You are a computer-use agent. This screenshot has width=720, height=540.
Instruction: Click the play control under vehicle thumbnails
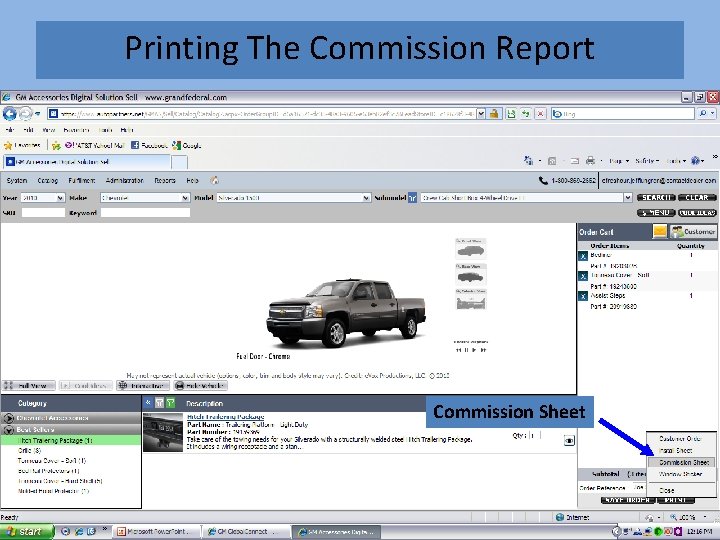tap(475, 350)
